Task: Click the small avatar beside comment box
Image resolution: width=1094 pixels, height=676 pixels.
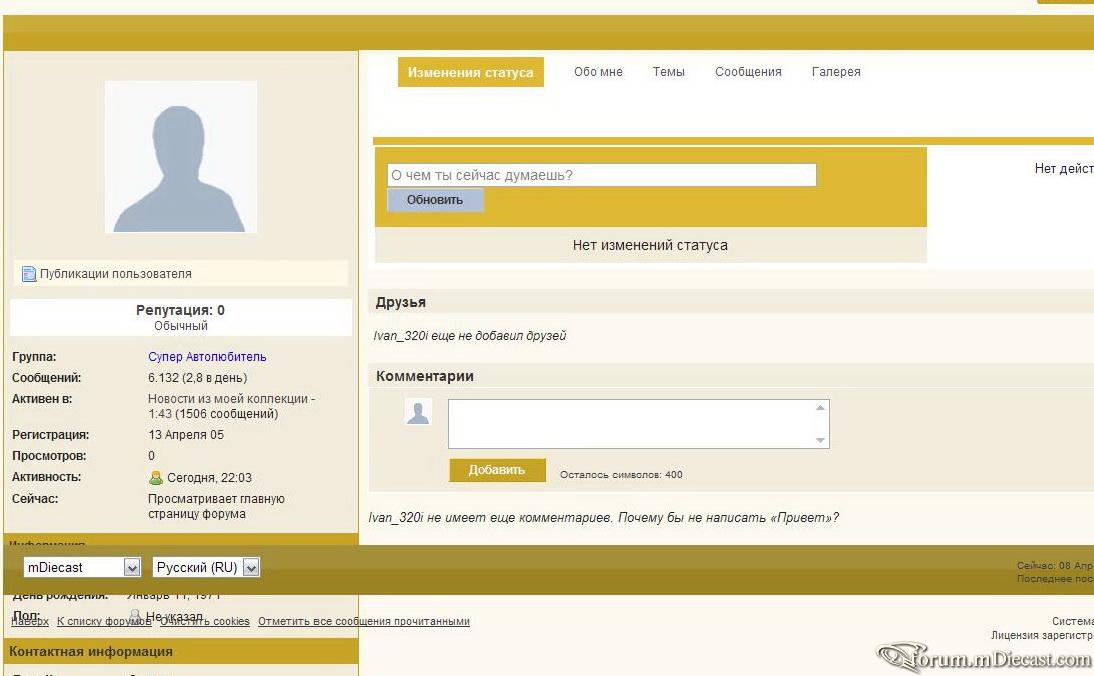Action: tap(418, 412)
